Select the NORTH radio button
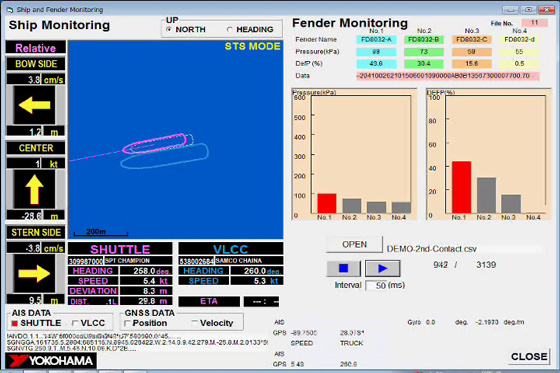The width and height of the screenshot is (560, 373). [169, 29]
